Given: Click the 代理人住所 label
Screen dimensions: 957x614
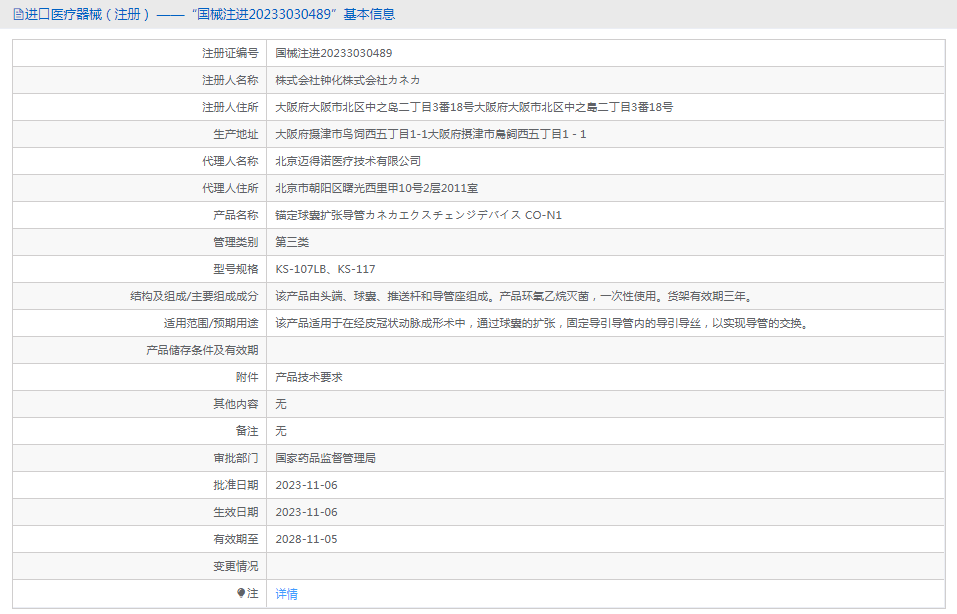Looking at the screenshot, I should tap(231, 188).
